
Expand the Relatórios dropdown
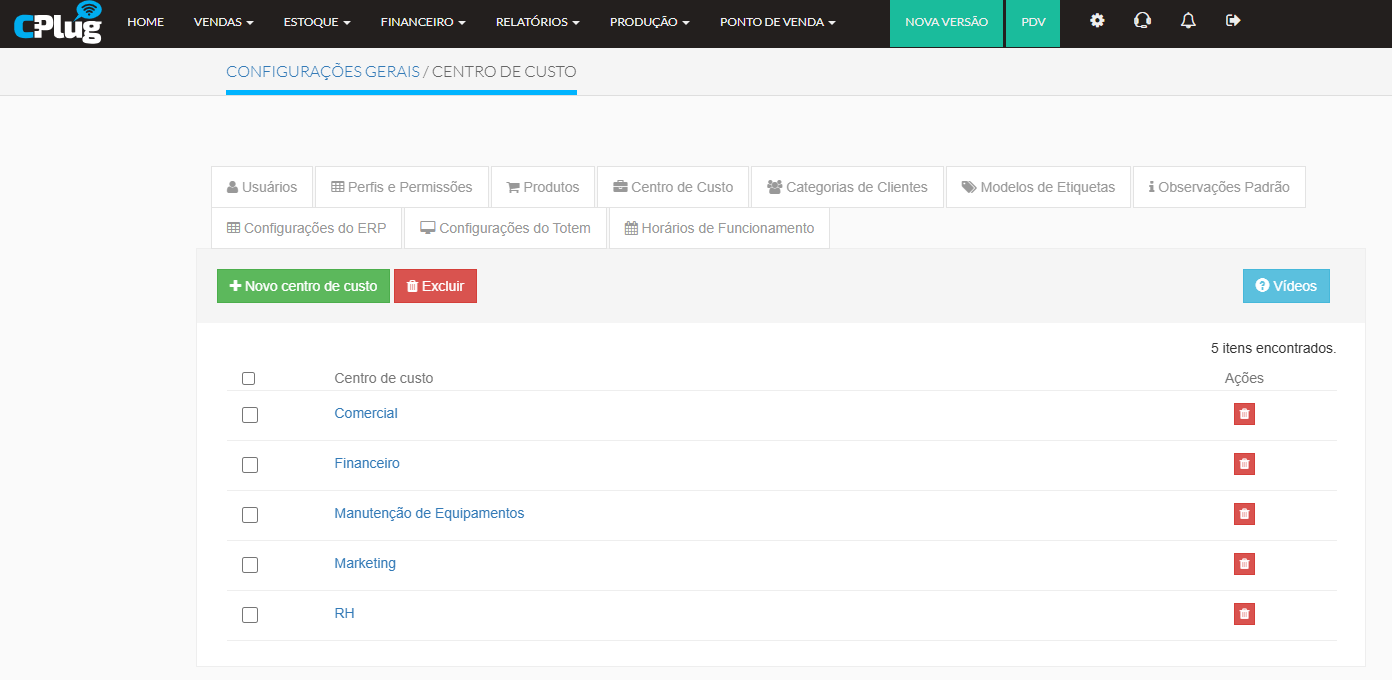pyautogui.click(x=537, y=22)
